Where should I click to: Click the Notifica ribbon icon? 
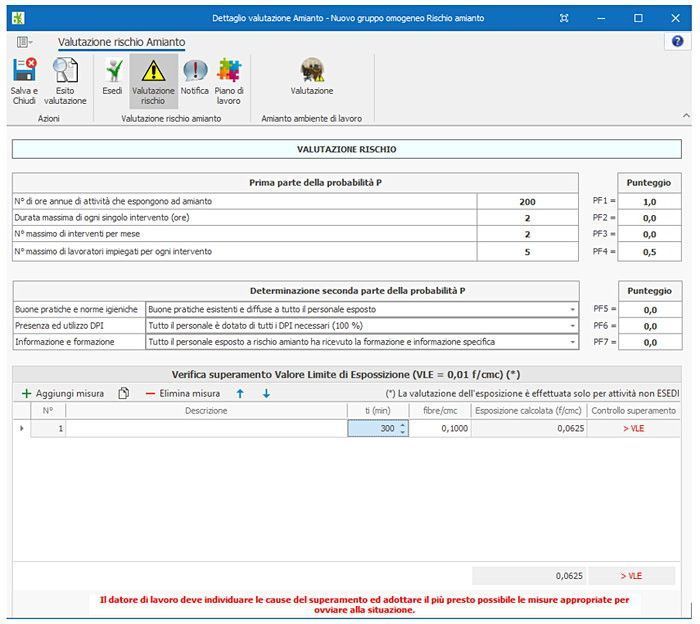tap(195, 73)
